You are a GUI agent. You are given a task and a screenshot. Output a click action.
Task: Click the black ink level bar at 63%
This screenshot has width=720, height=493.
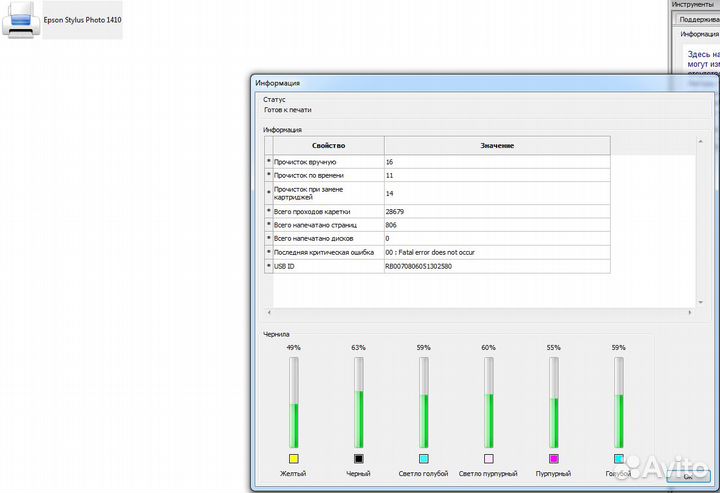click(359, 403)
